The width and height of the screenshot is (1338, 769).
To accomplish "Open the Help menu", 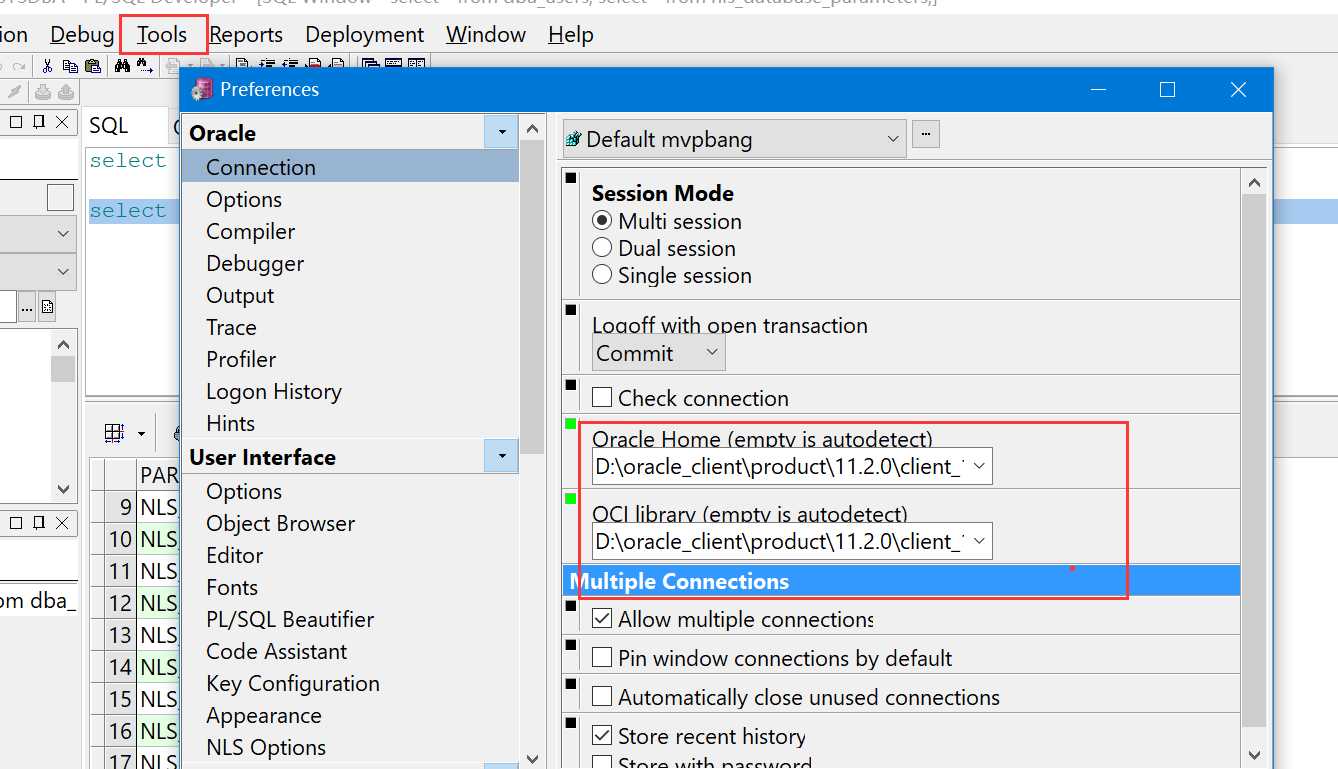I will pyautogui.click(x=571, y=34).
